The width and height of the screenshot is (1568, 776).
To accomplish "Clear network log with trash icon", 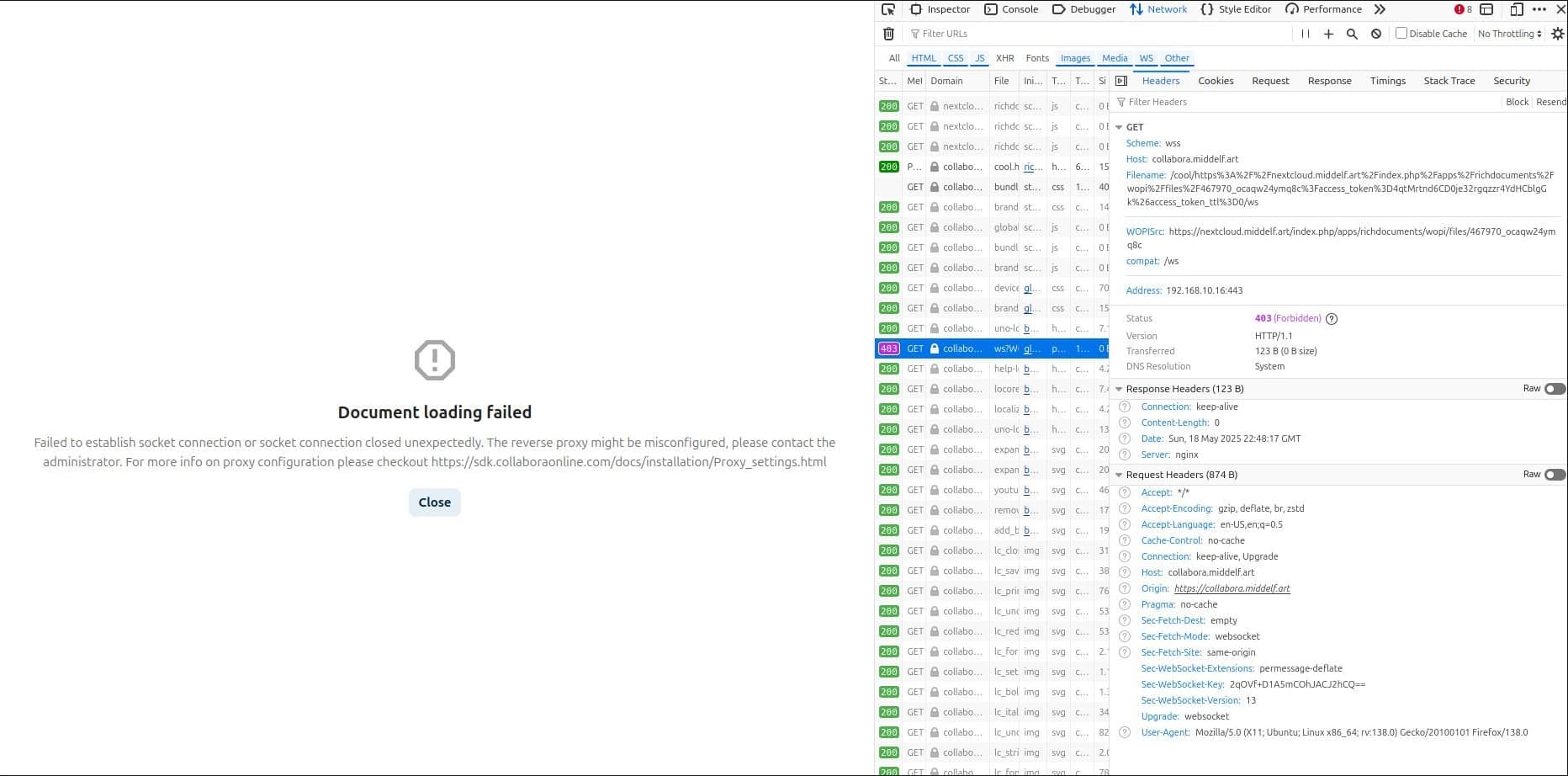I will [x=888, y=34].
